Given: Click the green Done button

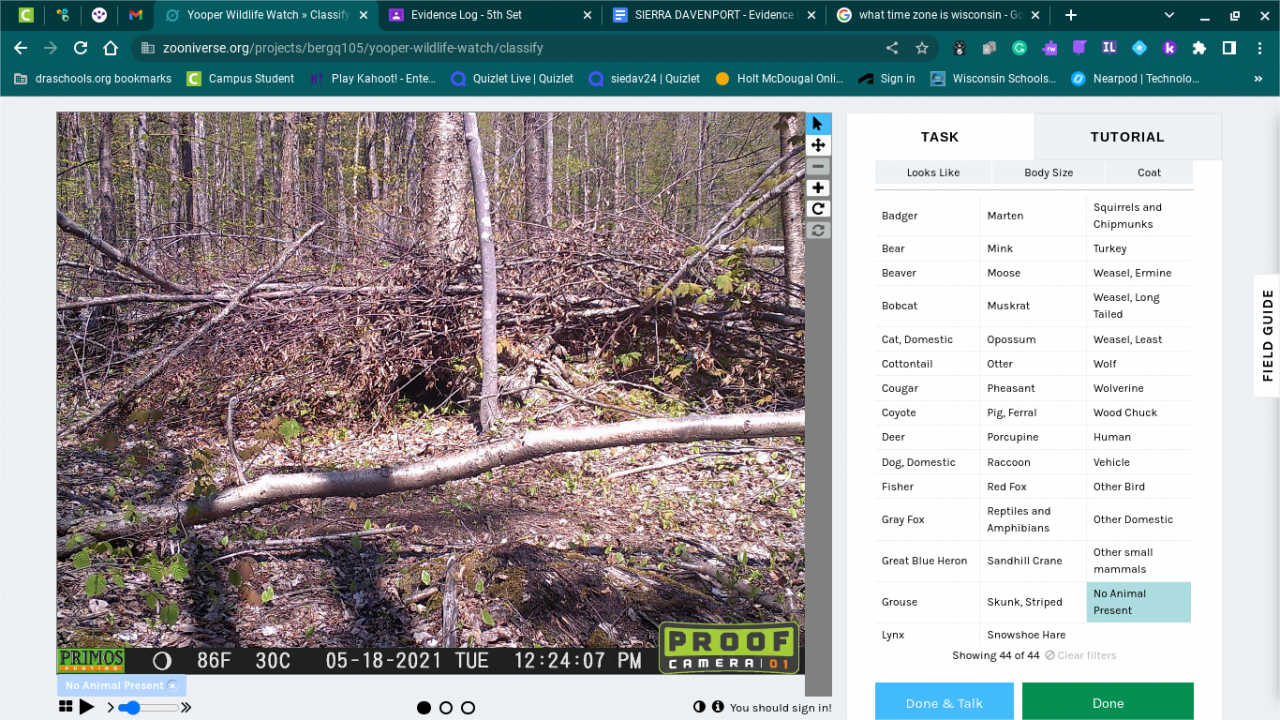Looking at the screenshot, I should pyautogui.click(x=1107, y=702).
